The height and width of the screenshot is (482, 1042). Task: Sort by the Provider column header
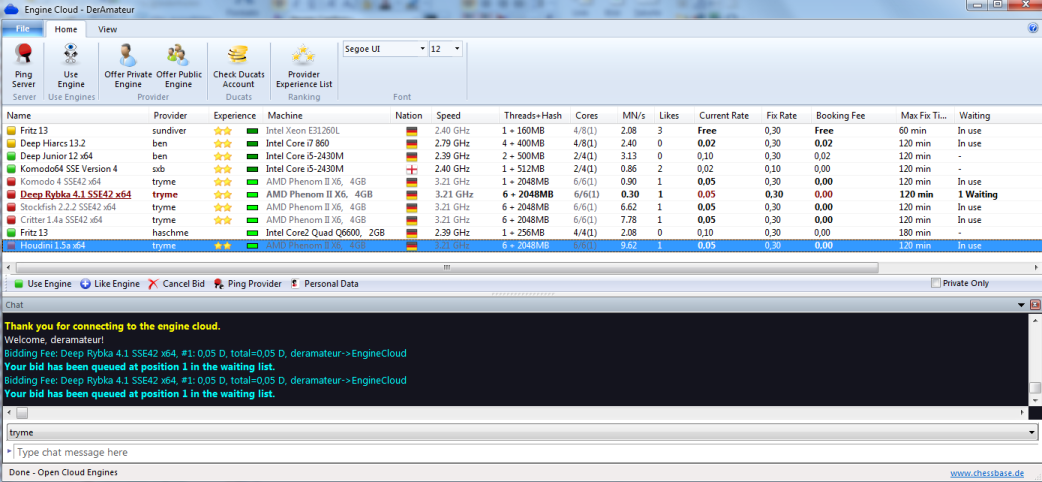(x=178, y=116)
